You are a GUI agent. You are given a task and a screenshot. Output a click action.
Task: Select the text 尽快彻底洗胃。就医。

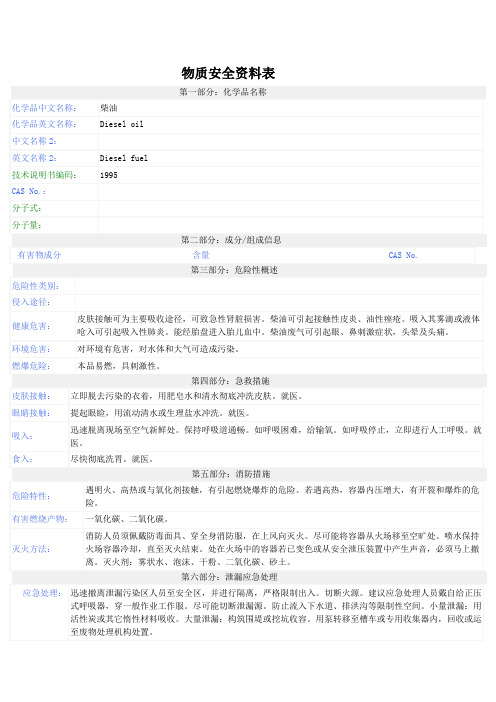[x=111, y=459]
